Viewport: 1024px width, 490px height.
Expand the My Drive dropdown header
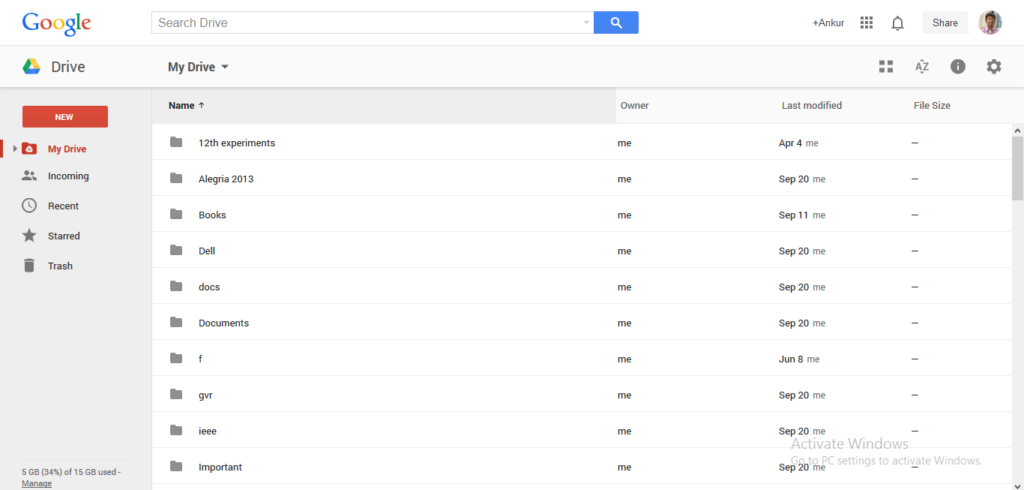tap(198, 67)
